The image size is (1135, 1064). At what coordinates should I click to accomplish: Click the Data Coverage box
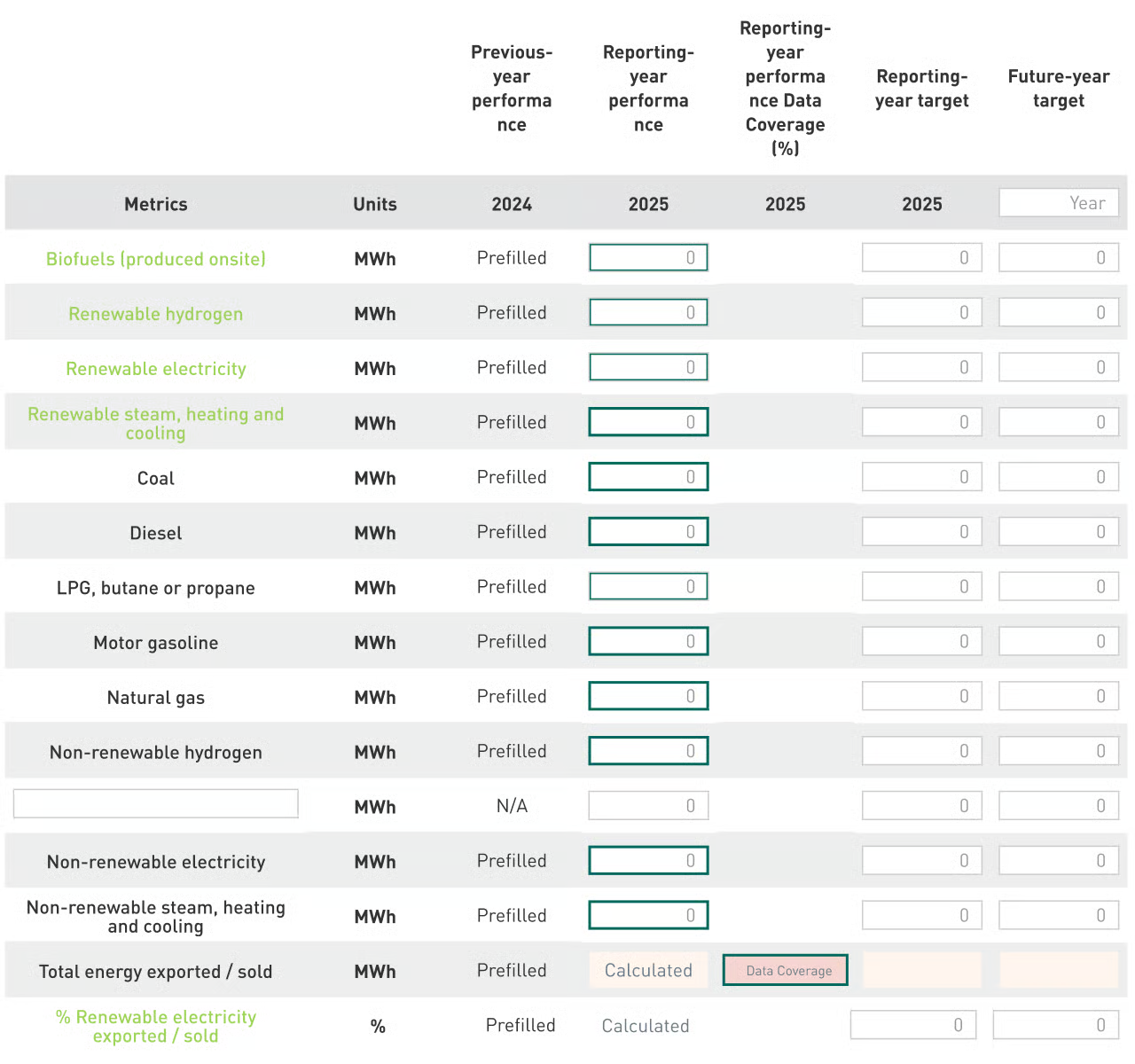[x=785, y=971]
